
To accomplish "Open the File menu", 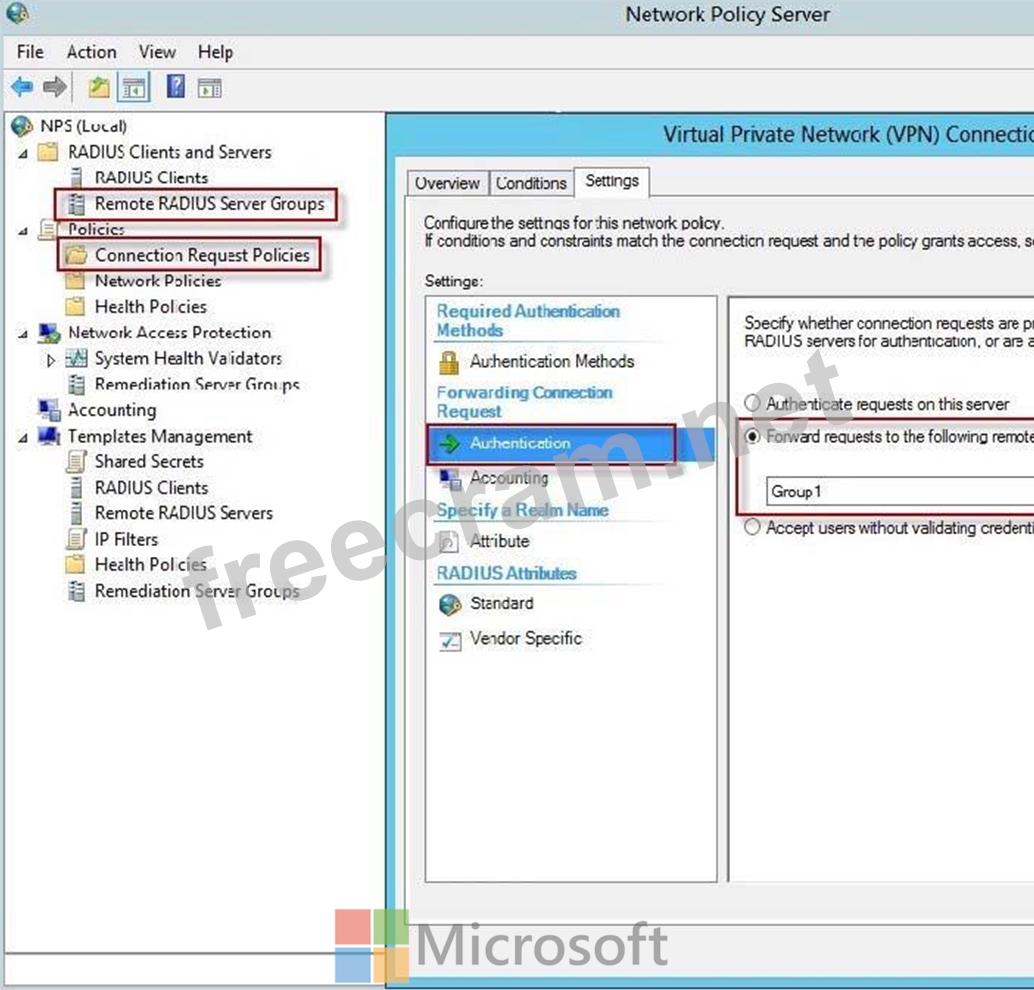I will [x=30, y=51].
